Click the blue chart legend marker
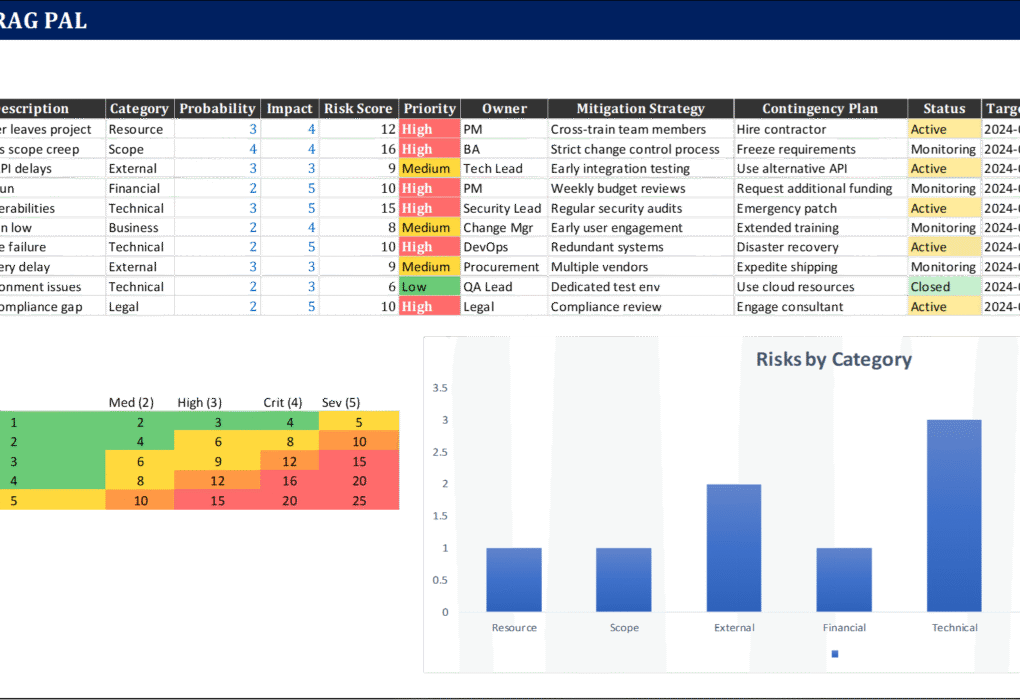1020x700 pixels. tap(834, 654)
